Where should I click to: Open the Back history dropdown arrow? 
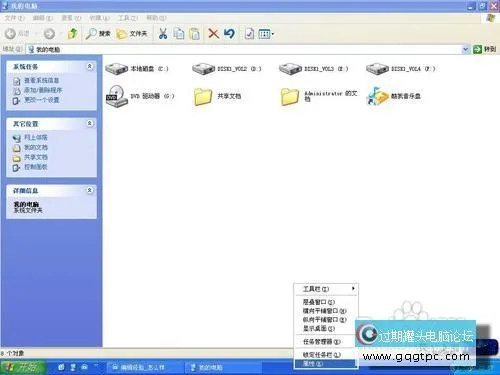click(36, 34)
